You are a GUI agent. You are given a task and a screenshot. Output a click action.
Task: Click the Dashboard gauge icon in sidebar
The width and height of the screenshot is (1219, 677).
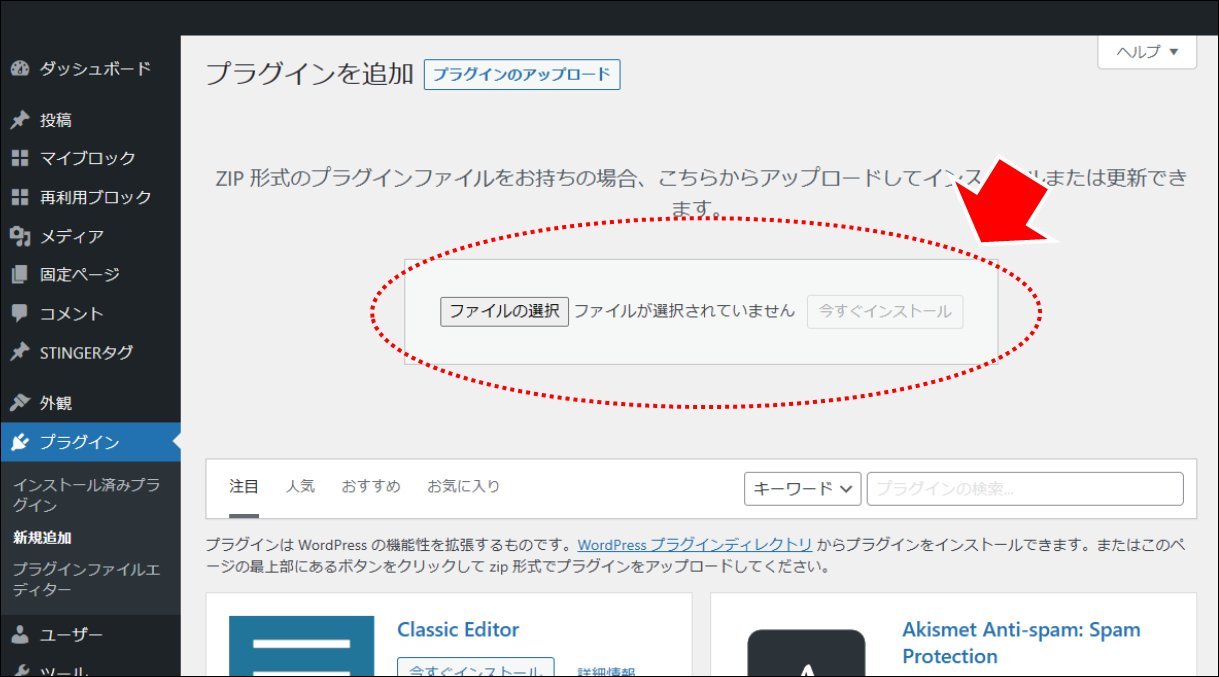coord(19,69)
